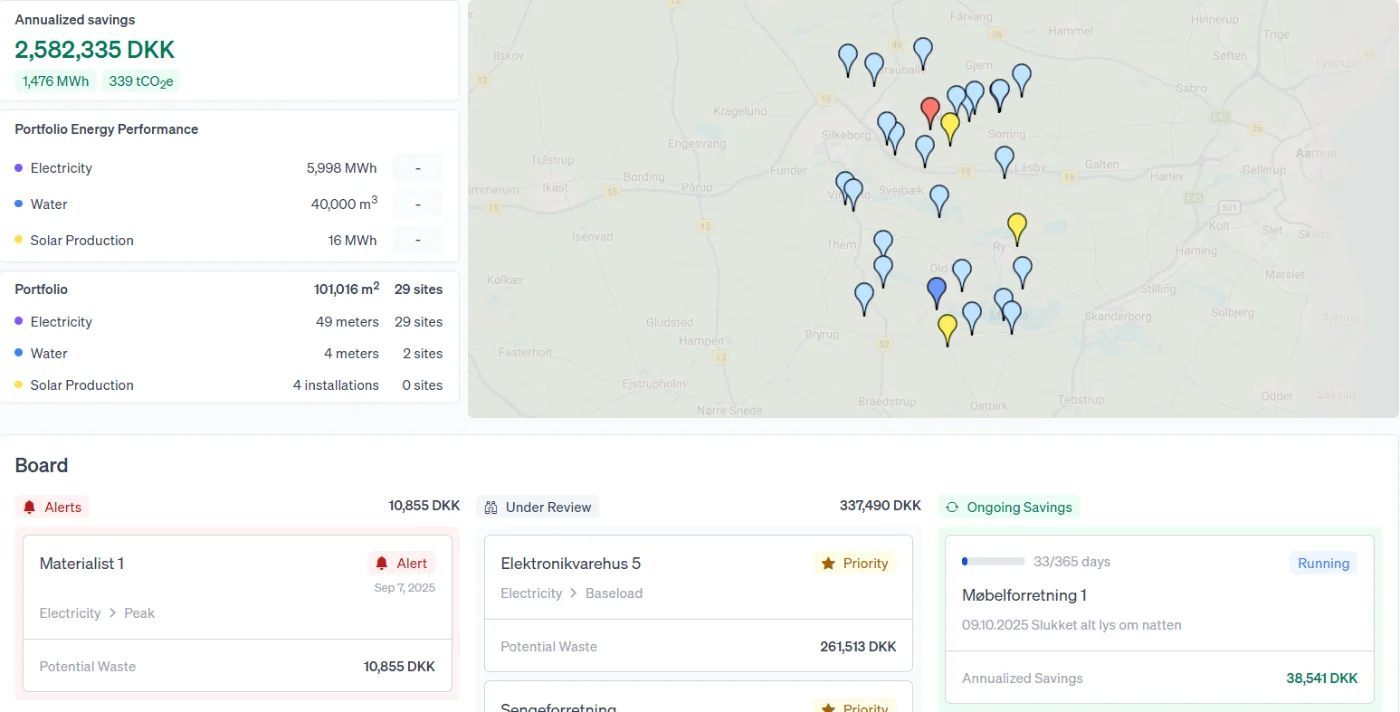Open the Ongoing Savings column label
This screenshot has height=712, width=1400.
tap(1009, 507)
